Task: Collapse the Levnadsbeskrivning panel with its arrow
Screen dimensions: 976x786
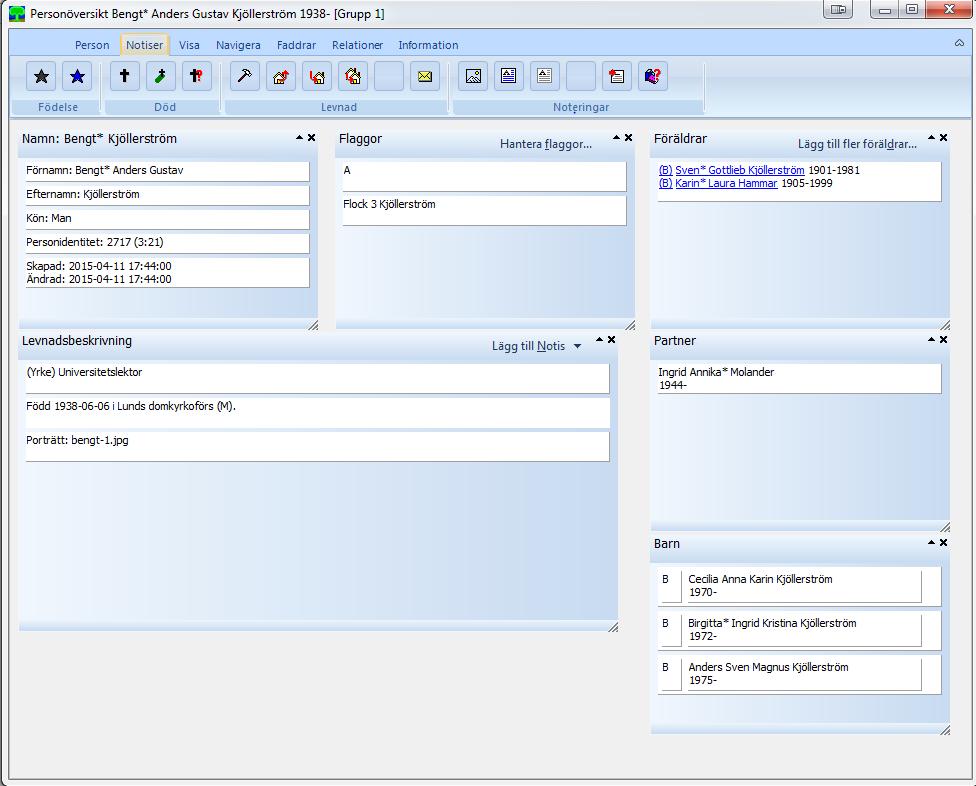Action: 599,339
